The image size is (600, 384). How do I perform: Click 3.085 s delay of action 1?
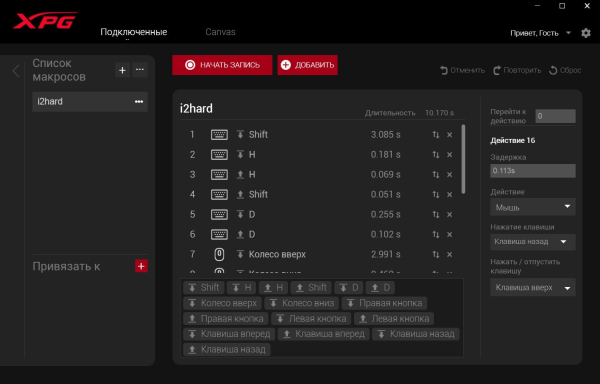(386, 135)
